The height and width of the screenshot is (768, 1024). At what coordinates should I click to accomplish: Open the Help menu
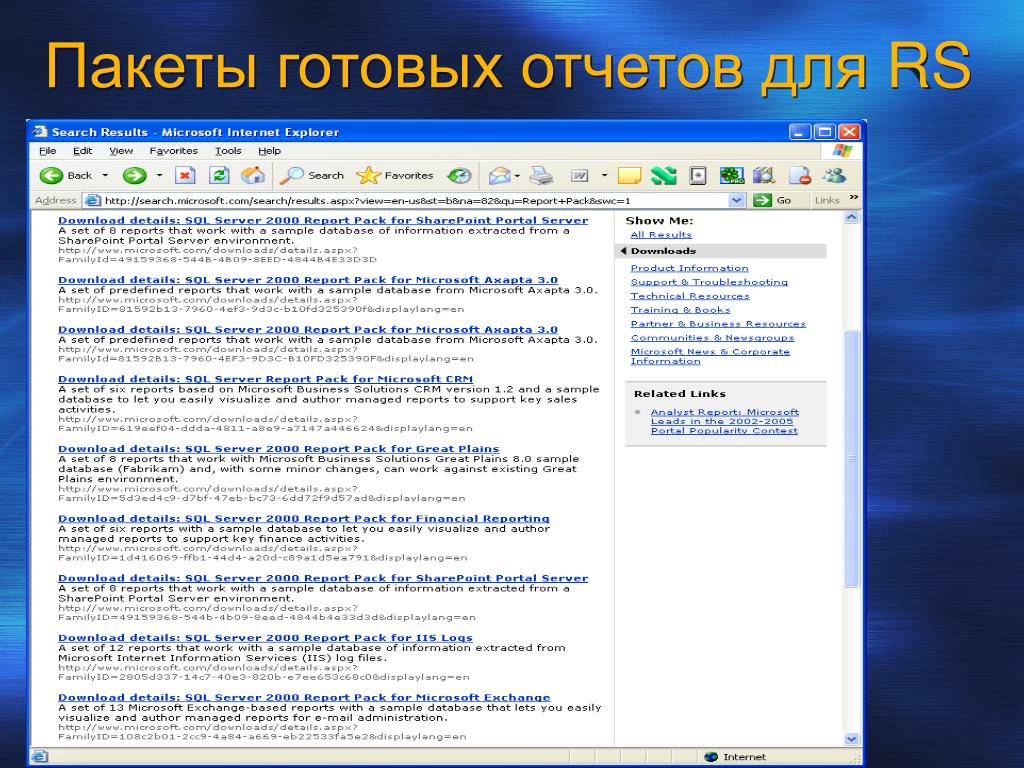click(x=269, y=151)
